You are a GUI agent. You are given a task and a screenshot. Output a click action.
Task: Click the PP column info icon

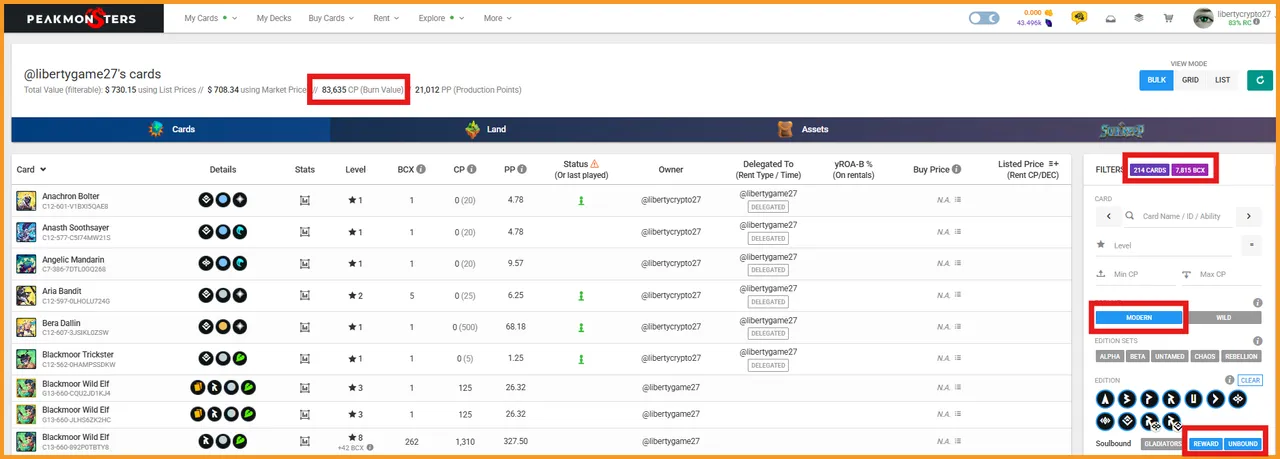pyautogui.click(x=524, y=169)
